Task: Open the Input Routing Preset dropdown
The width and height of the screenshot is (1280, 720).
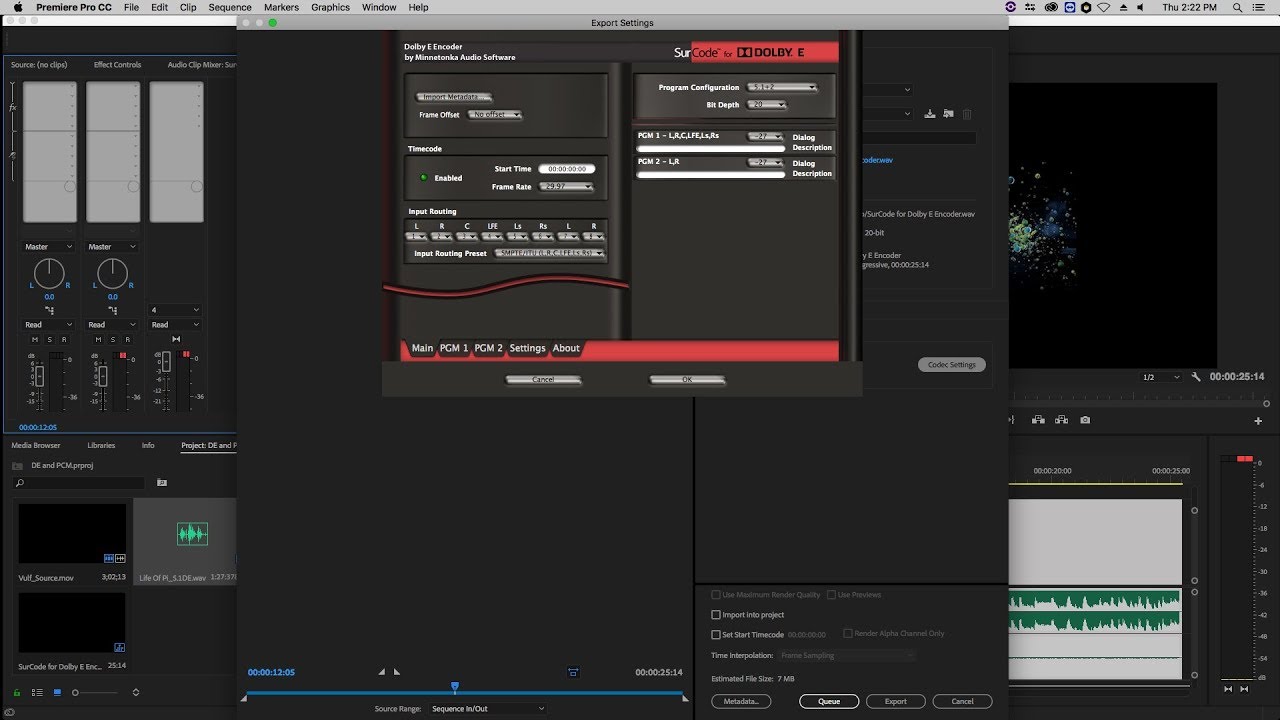Action: tap(550, 254)
